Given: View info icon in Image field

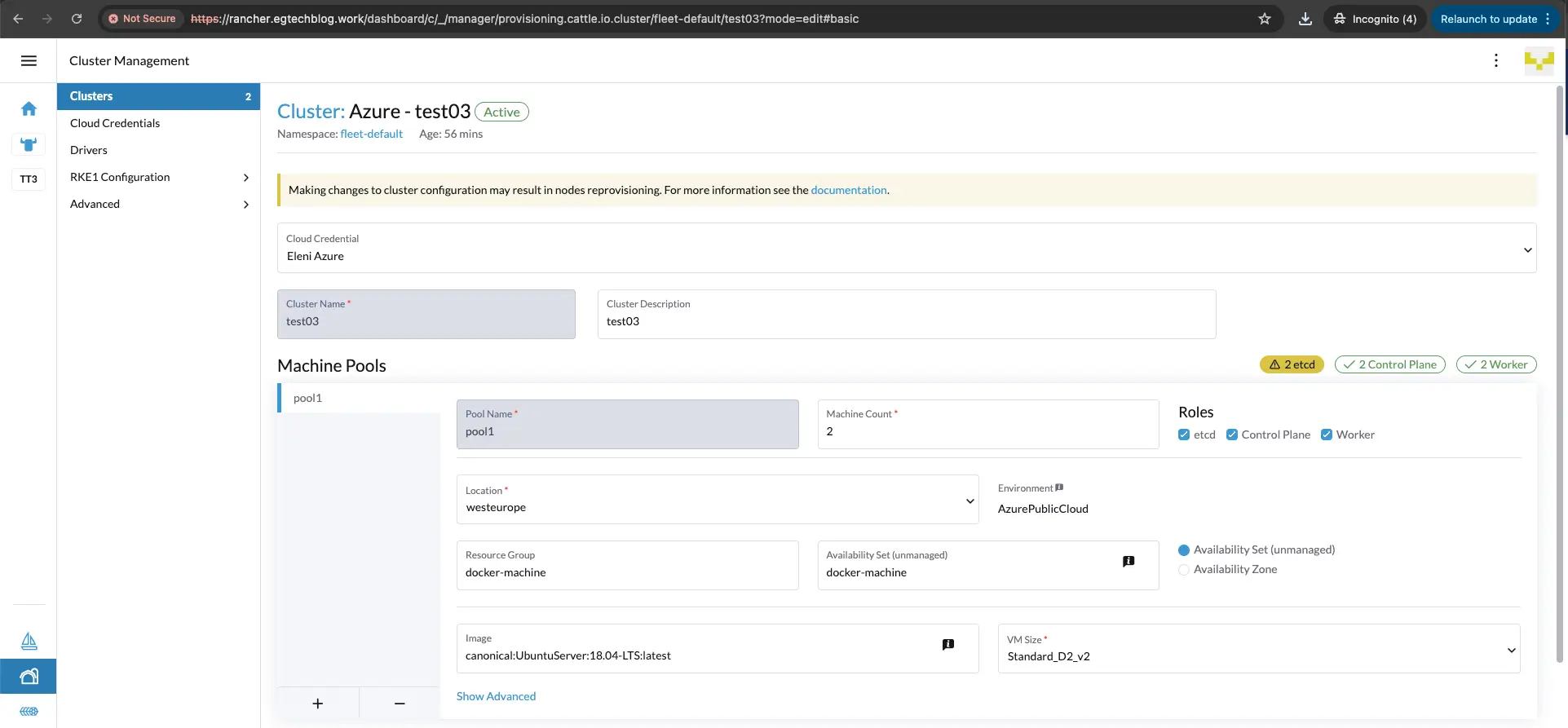Looking at the screenshot, I should click(948, 644).
